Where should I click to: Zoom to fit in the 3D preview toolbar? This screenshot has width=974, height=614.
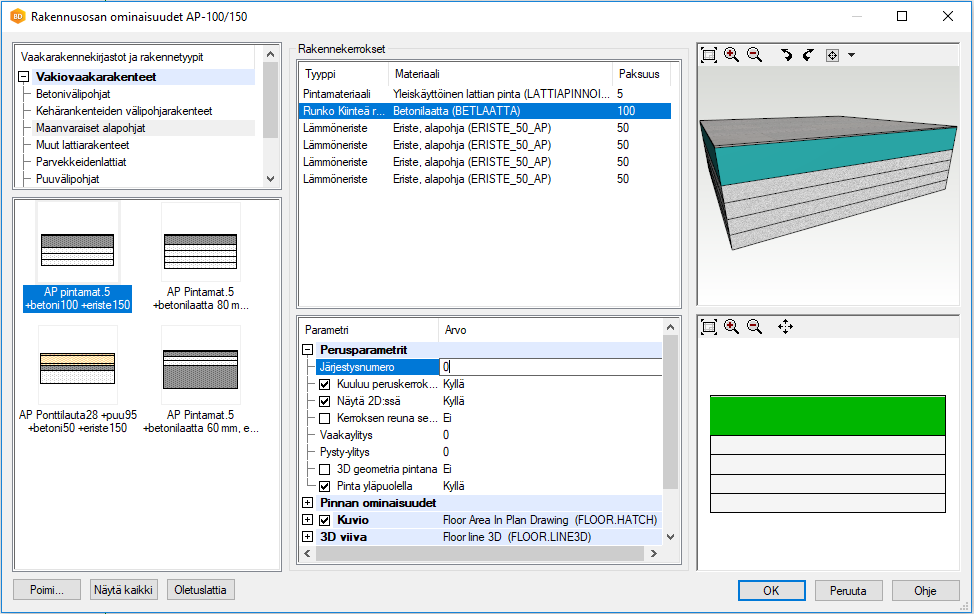coord(709,55)
